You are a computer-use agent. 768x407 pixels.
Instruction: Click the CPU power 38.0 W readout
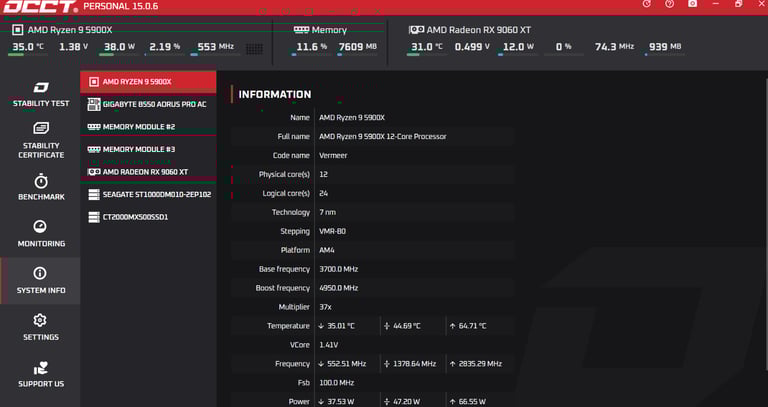119,47
